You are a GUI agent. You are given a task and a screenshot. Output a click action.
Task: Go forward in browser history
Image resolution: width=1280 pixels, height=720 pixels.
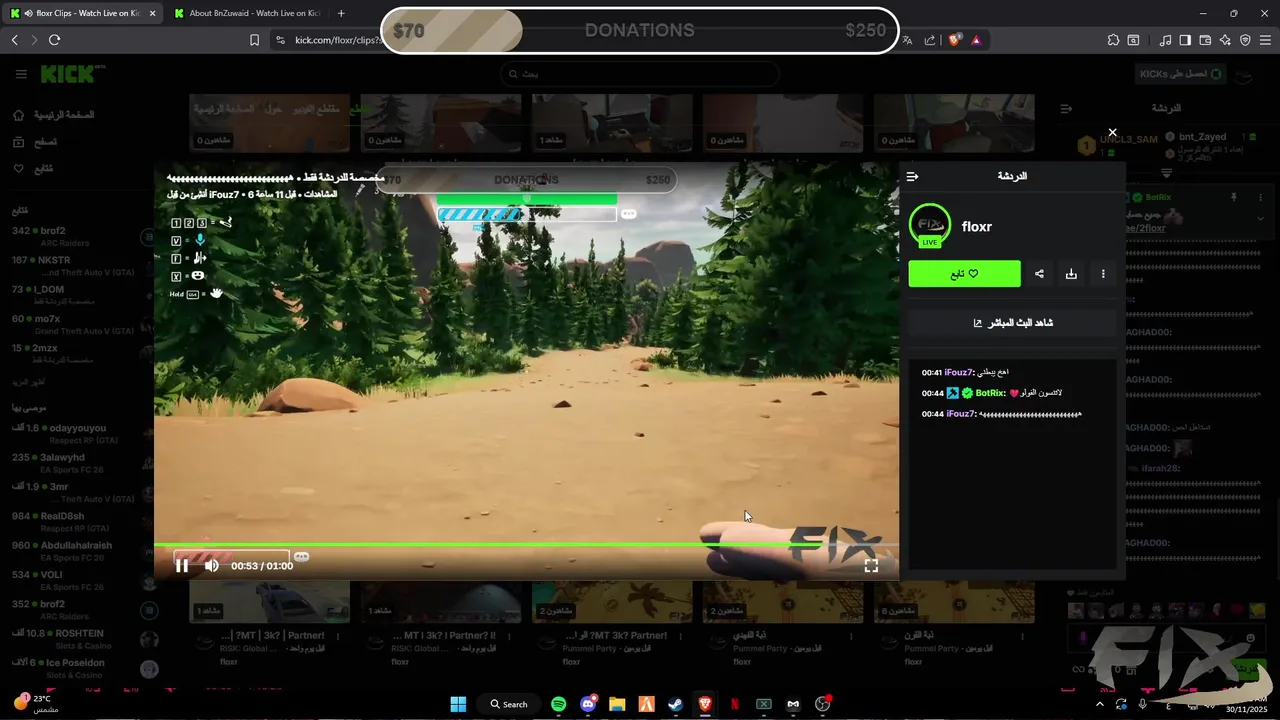point(34,40)
